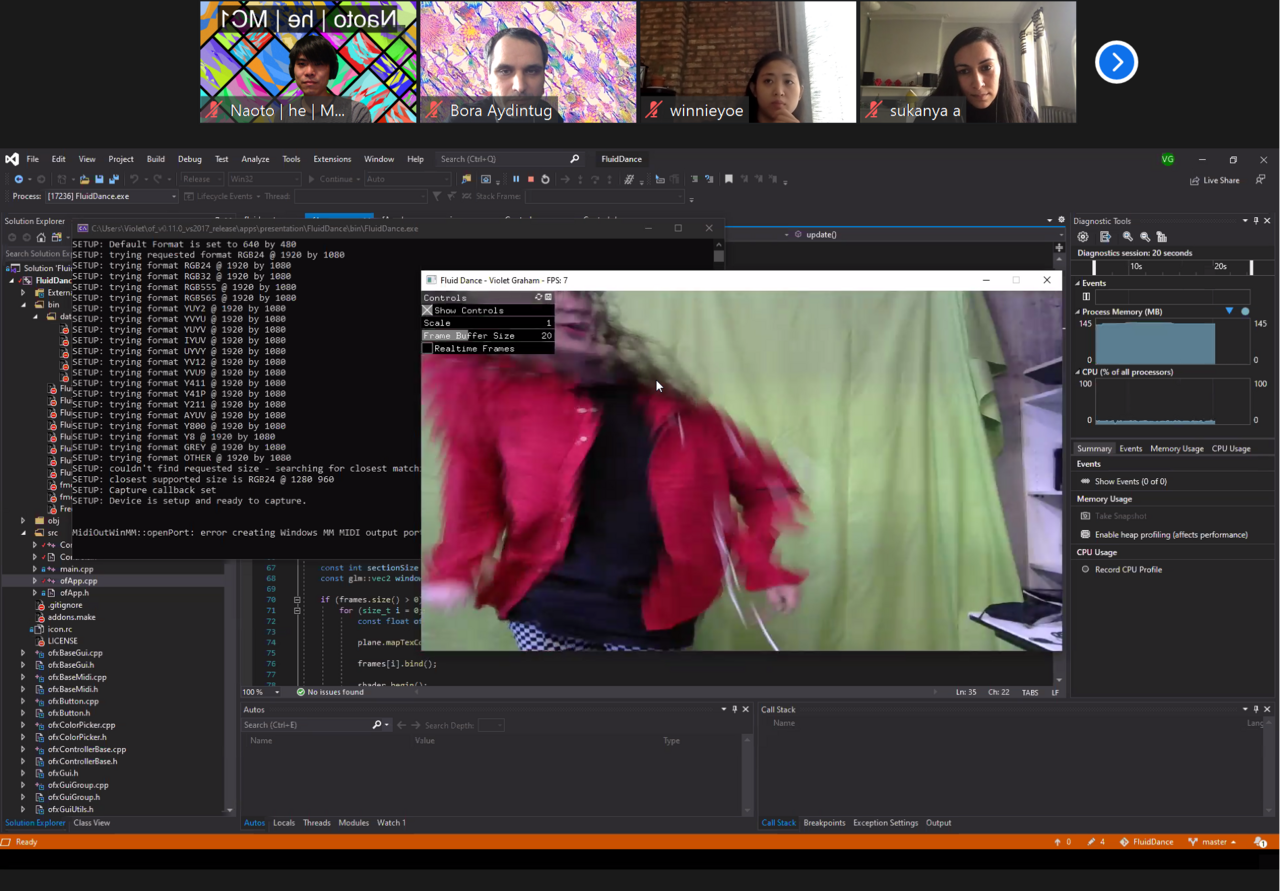This screenshot has height=891, width=1280.
Task: Adjust the Scale slider in Controls
Action: click(488, 323)
